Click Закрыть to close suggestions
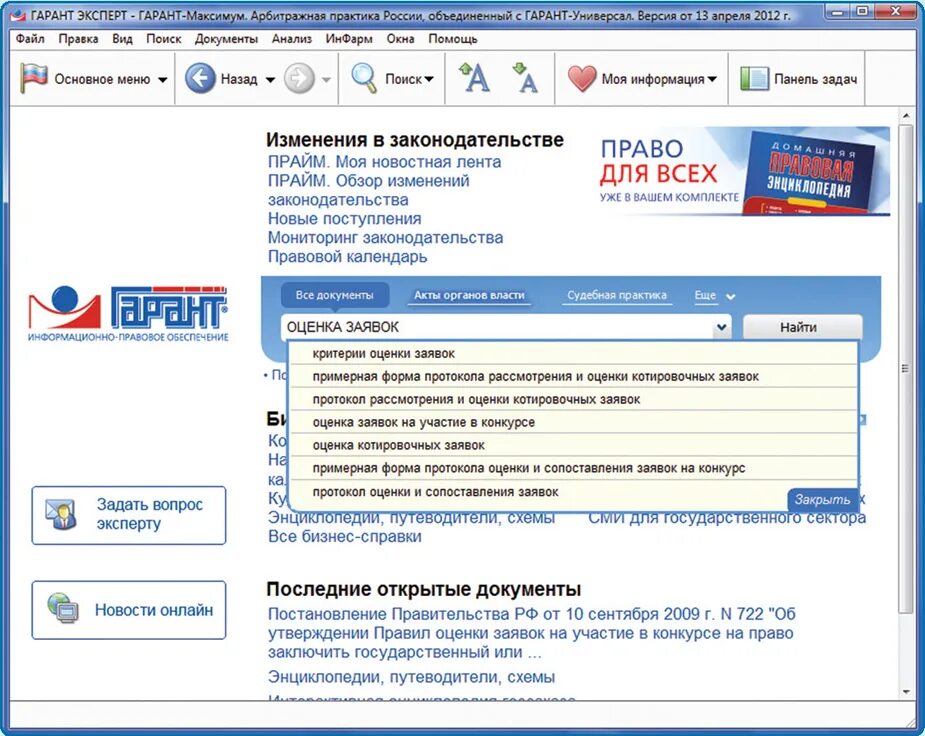The image size is (925, 736). pyautogui.click(x=822, y=500)
